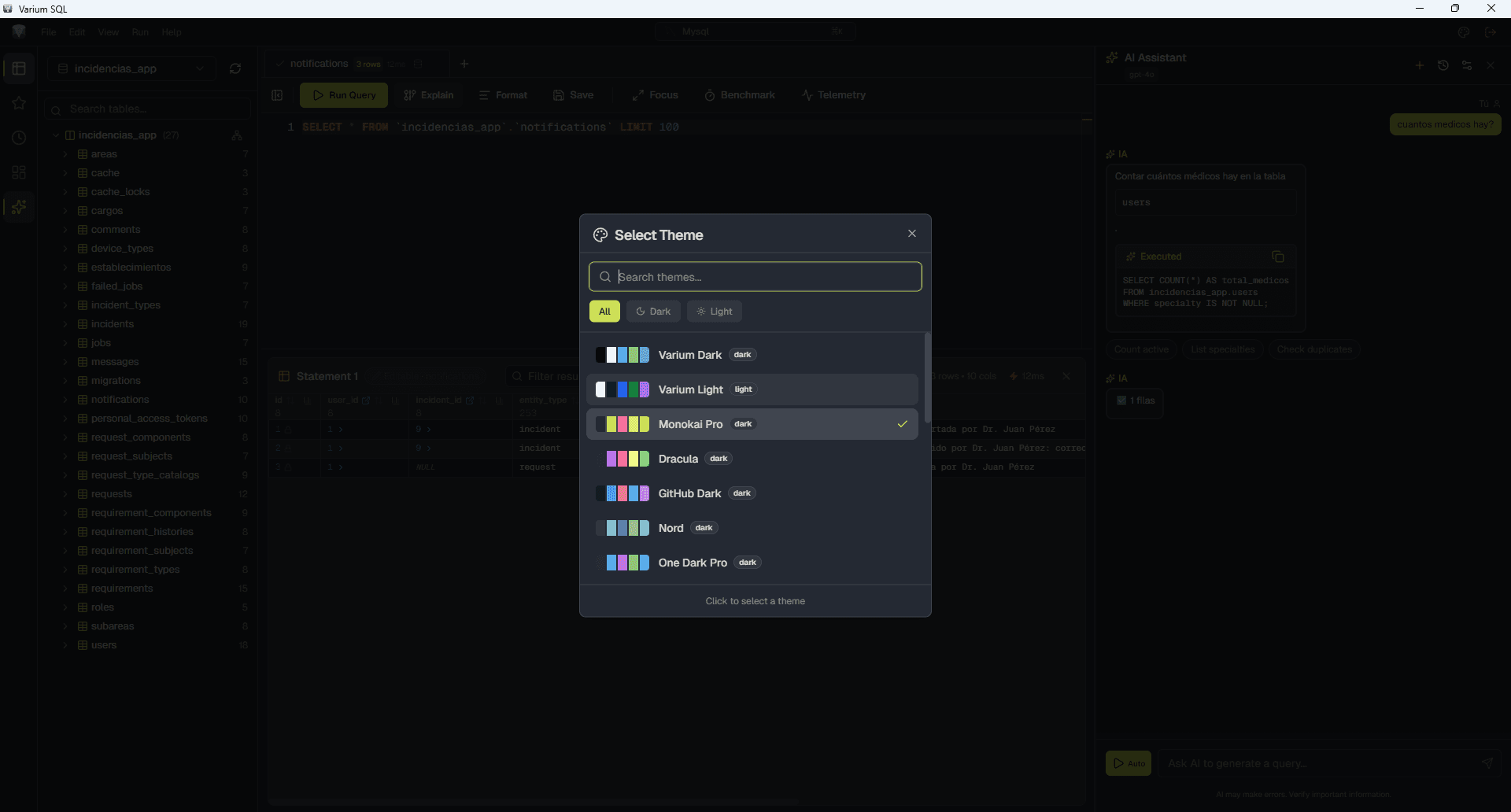Open AI conversation history icon
This screenshot has width=1511, height=812.
click(1443, 65)
